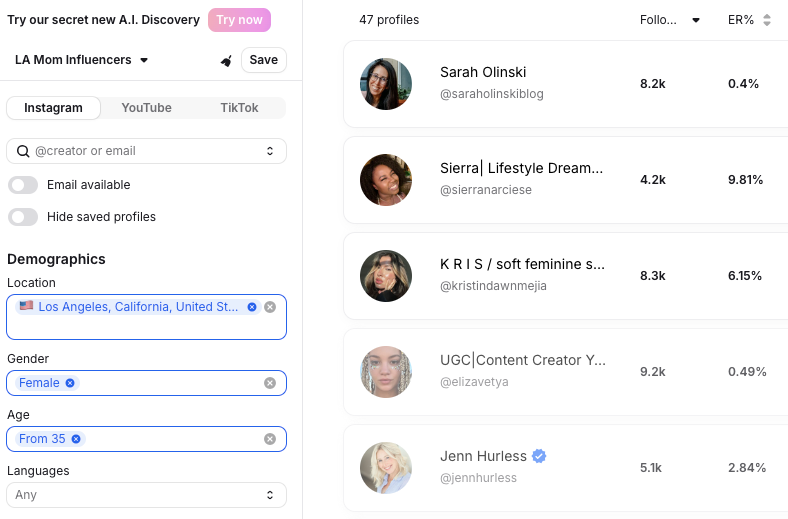Click the ER% column header
The width and height of the screenshot is (788, 519).
[x=741, y=20]
